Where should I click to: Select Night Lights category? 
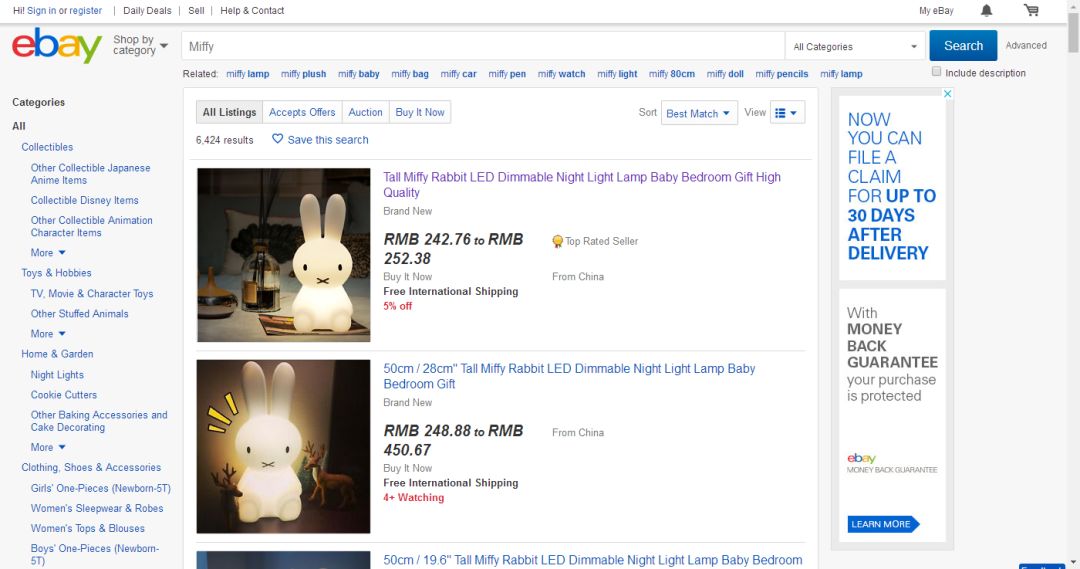point(57,375)
